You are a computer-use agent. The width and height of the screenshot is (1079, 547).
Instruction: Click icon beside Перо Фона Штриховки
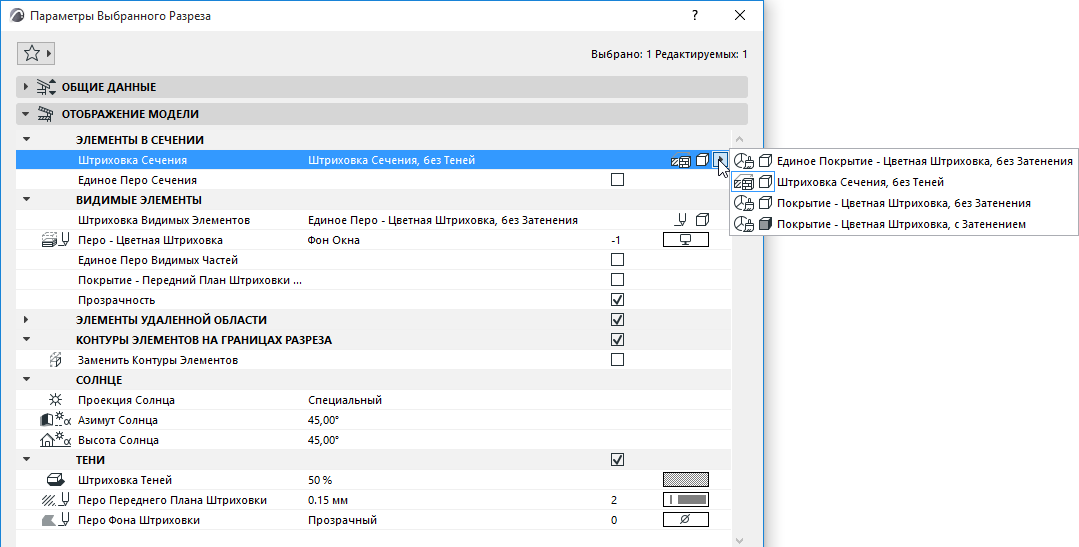pos(56,519)
